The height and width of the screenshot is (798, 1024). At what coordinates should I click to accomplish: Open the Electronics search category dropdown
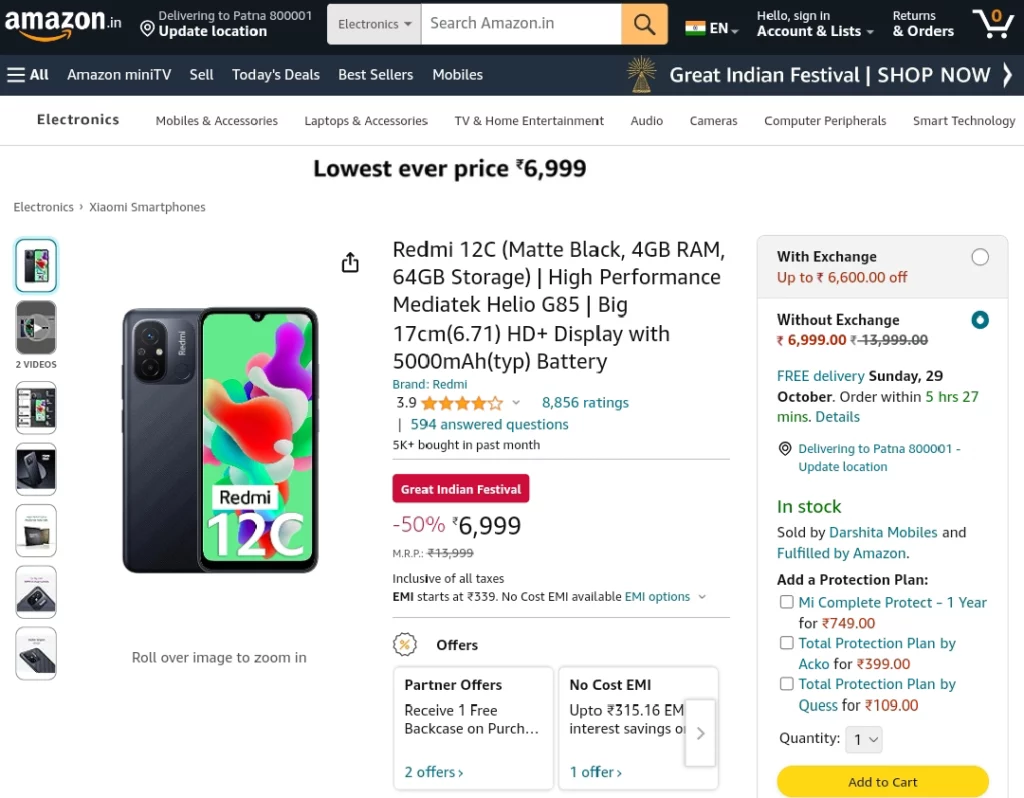[x=374, y=24]
